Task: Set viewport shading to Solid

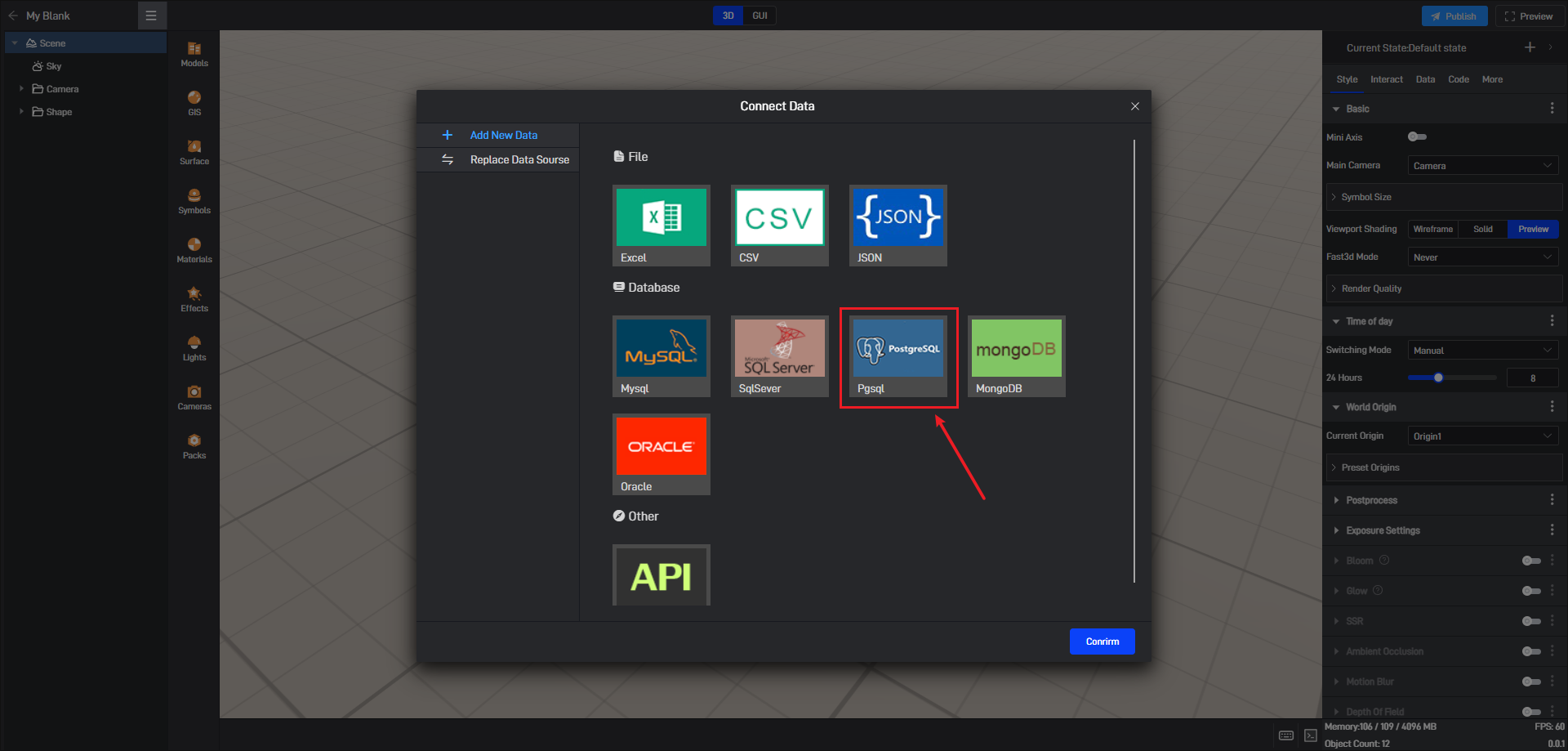Action: pos(1483,230)
